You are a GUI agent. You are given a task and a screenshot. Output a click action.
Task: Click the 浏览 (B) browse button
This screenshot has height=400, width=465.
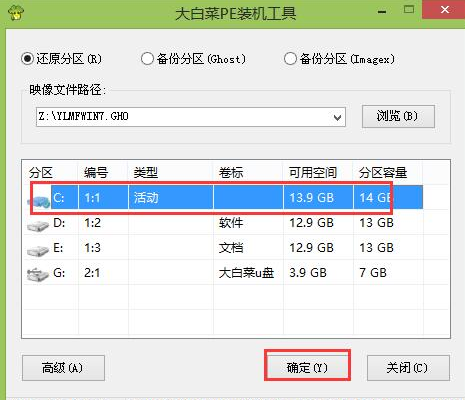398,116
